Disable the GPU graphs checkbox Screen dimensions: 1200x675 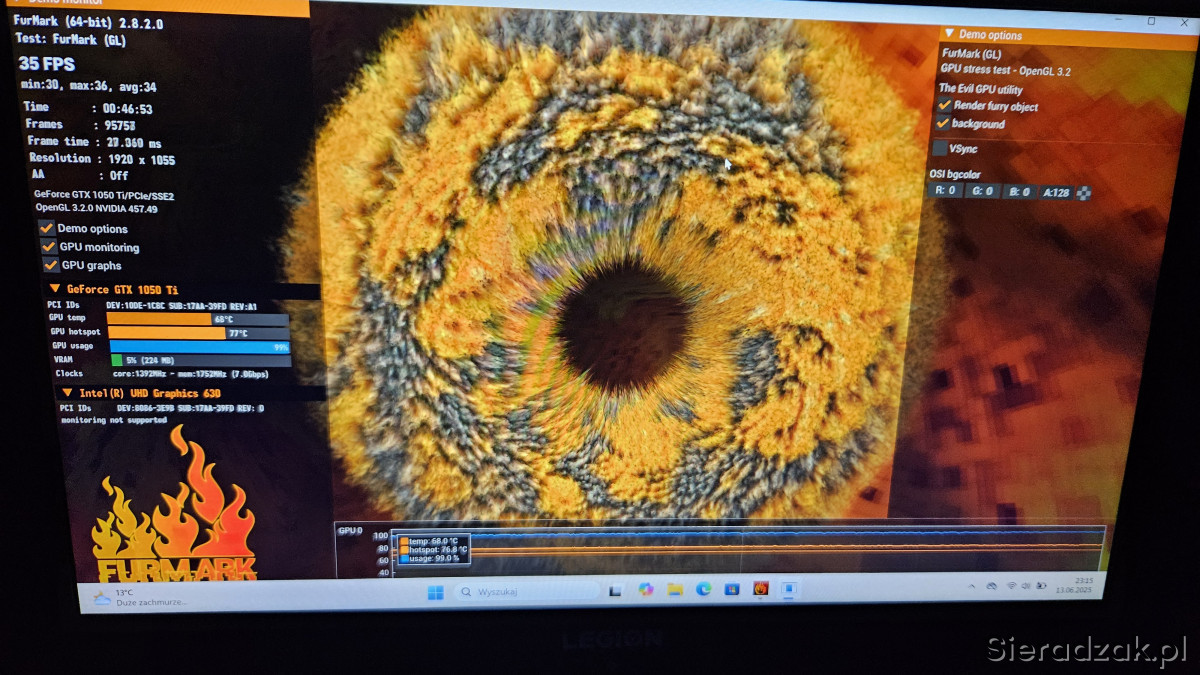click(50, 265)
